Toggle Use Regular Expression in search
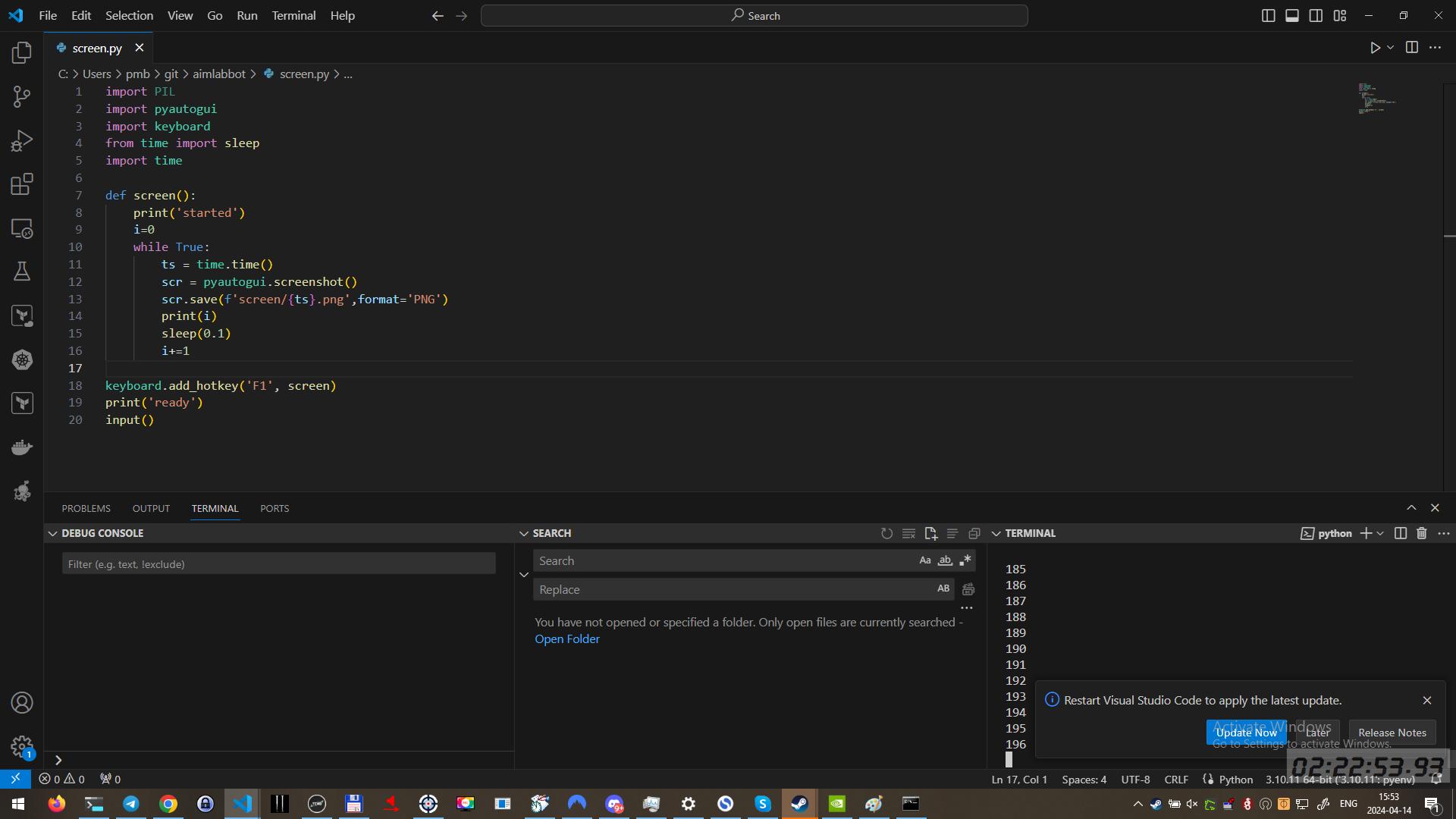Image resolution: width=1456 pixels, height=819 pixels. coord(965,560)
